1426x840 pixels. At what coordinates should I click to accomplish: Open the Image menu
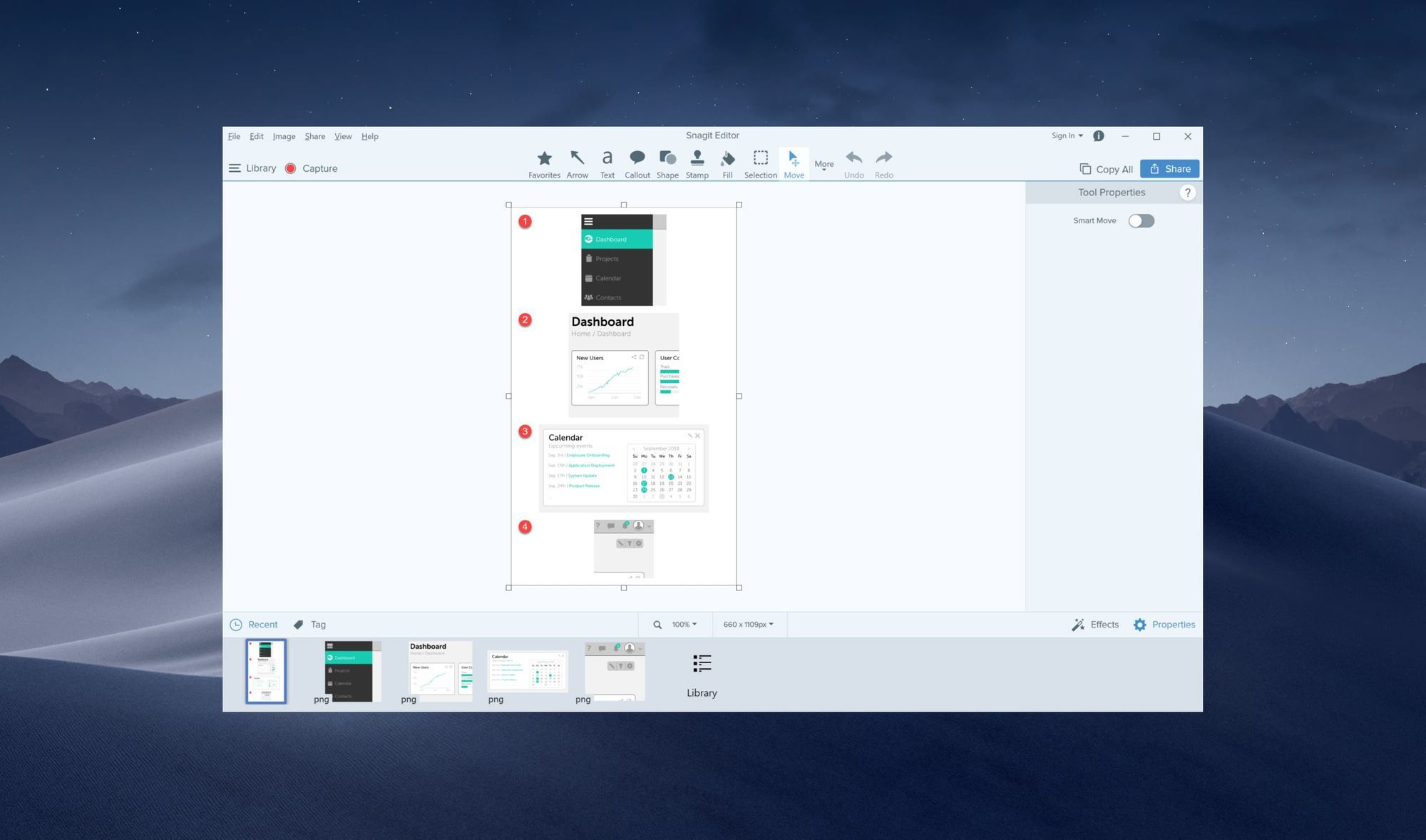click(285, 136)
